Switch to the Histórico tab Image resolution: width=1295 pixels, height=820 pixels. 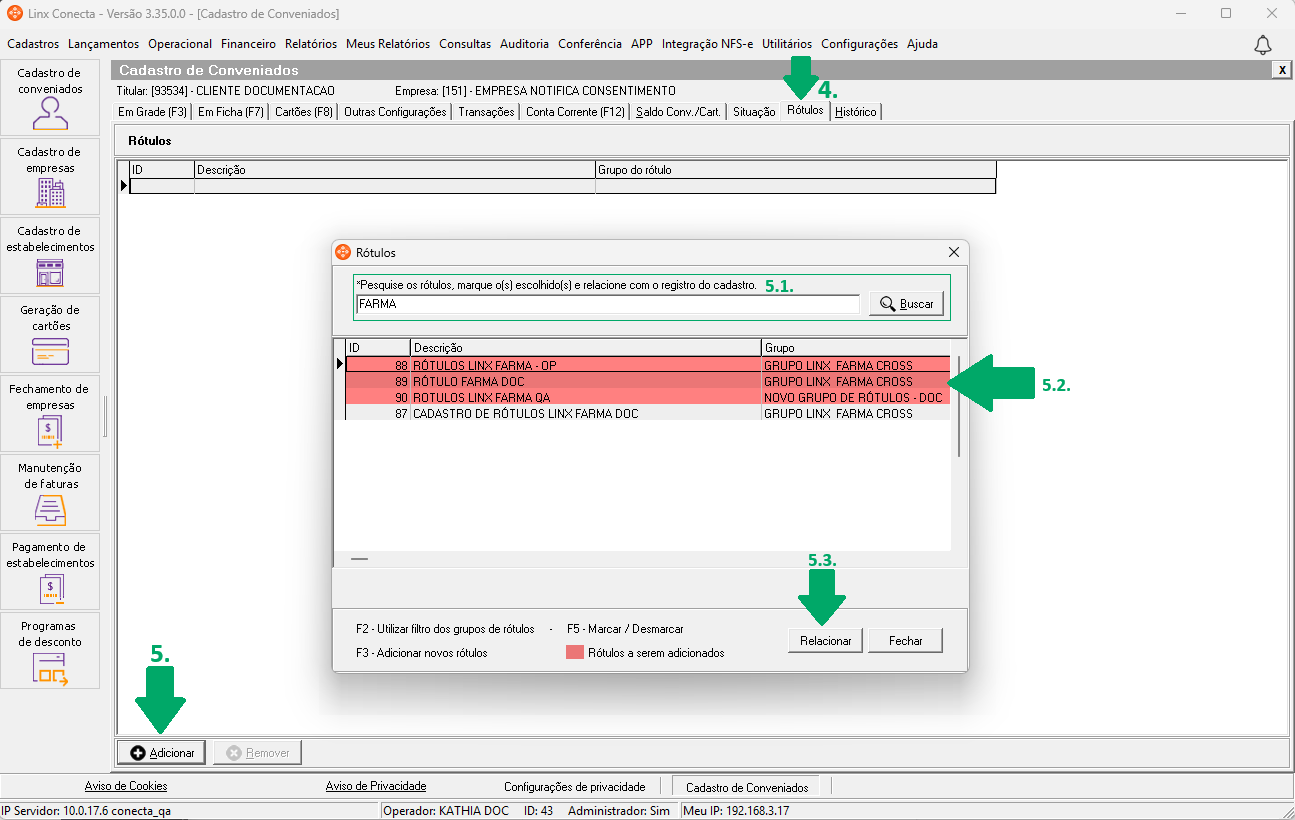tap(856, 112)
